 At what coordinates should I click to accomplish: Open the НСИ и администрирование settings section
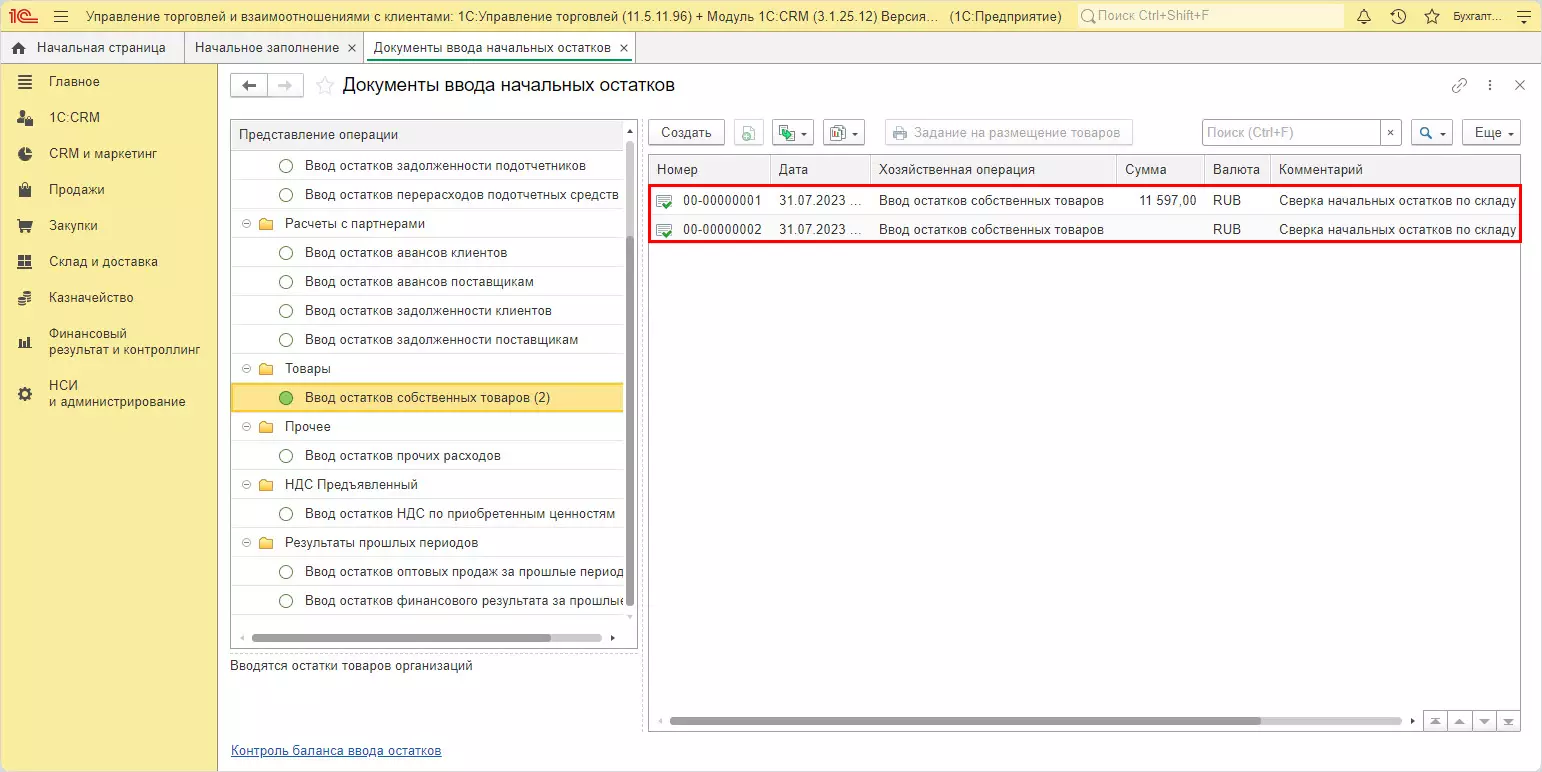point(116,393)
